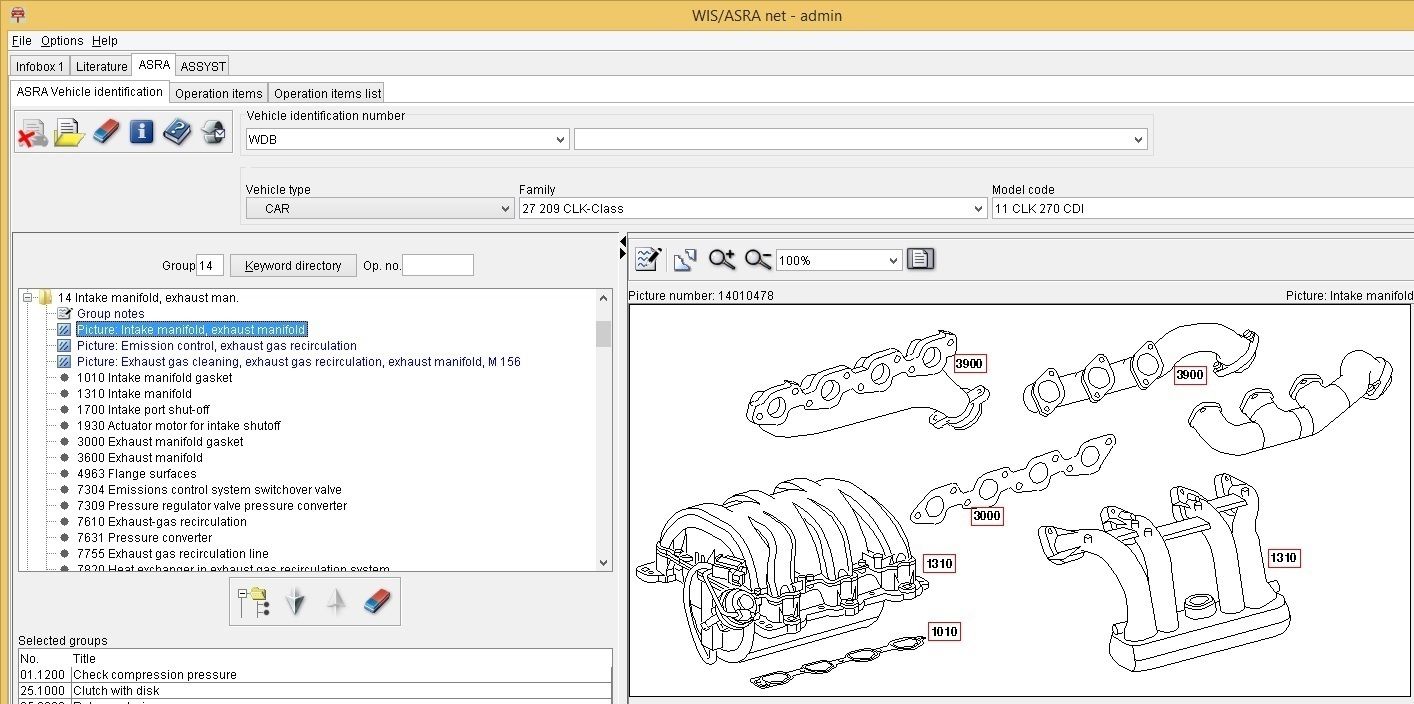This screenshot has height=704, width=1414.
Task: Select 1930 Actuator motor for intake shutoff
Action: click(179, 426)
